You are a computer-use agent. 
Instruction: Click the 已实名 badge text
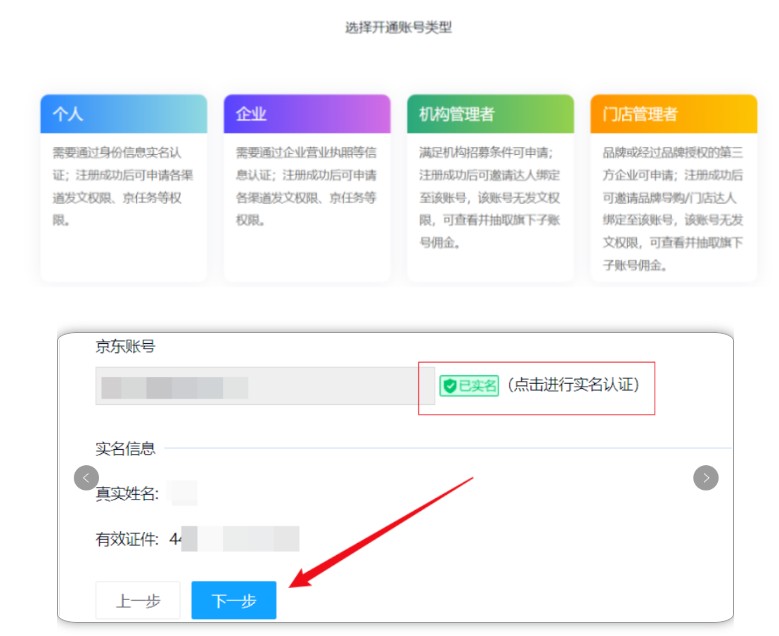coord(476,385)
